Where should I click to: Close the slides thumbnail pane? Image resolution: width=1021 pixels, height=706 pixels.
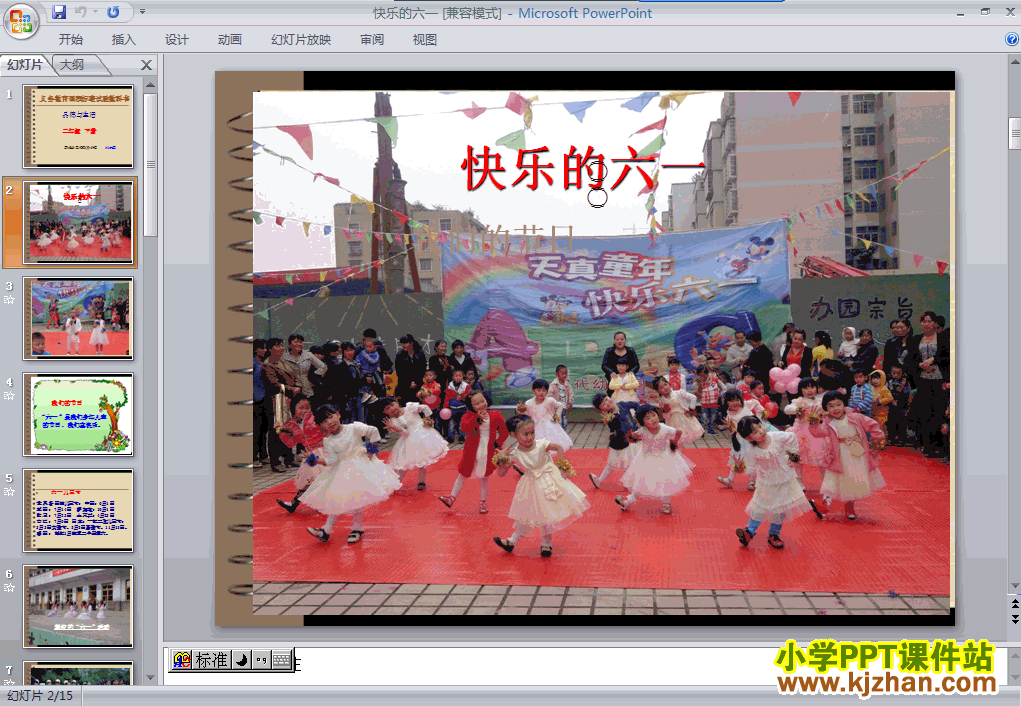(147, 65)
